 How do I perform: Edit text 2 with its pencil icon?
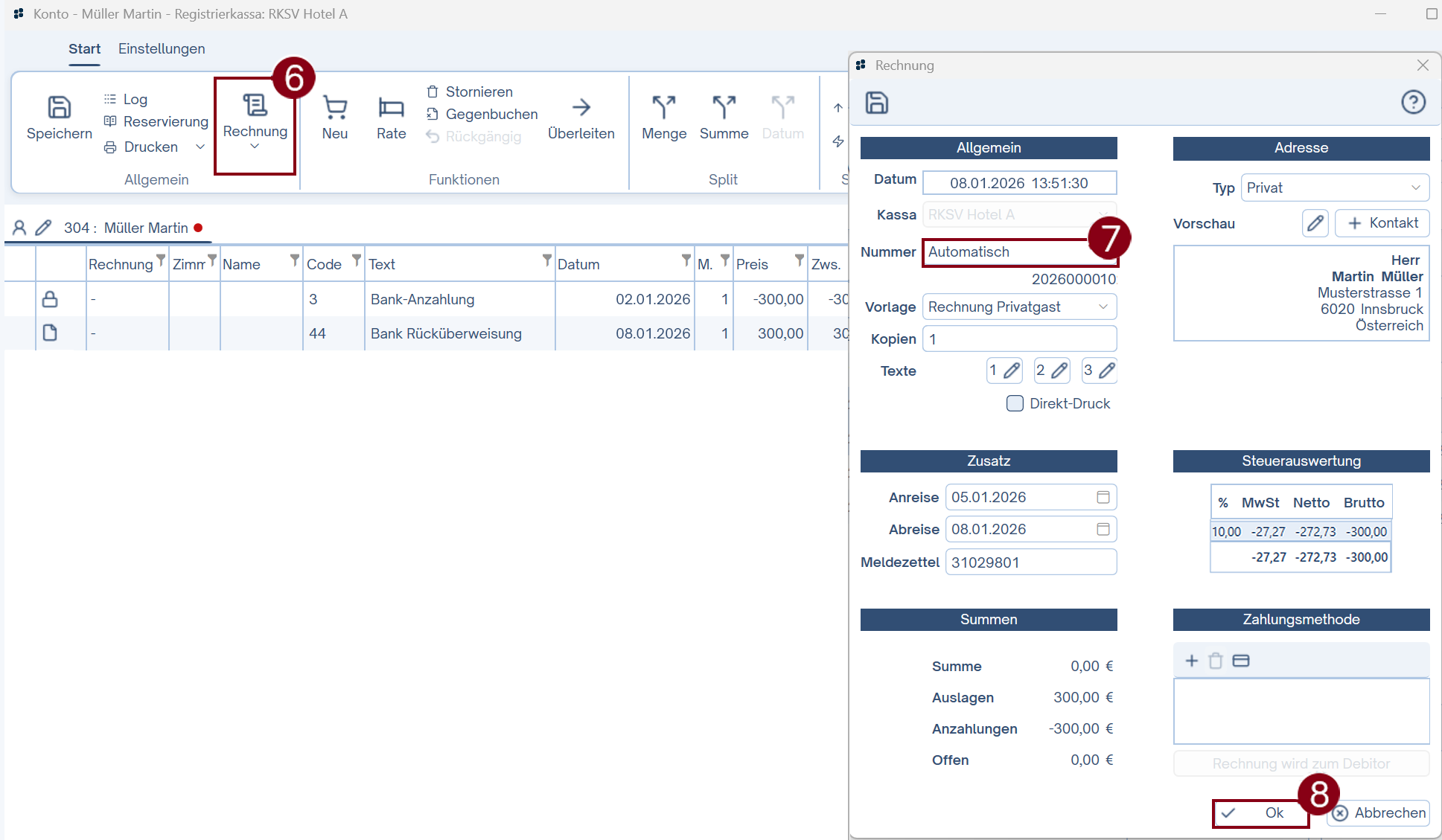(x=1059, y=371)
